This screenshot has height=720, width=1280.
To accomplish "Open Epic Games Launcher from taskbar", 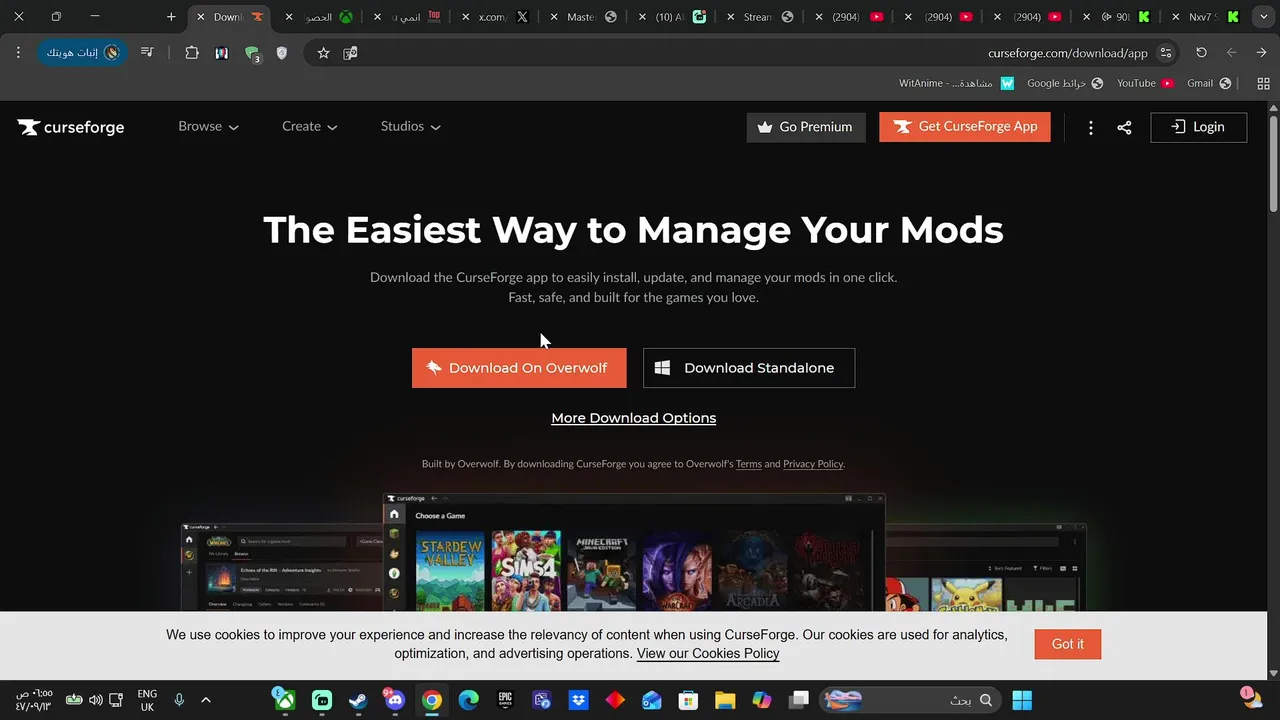I will (505, 700).
